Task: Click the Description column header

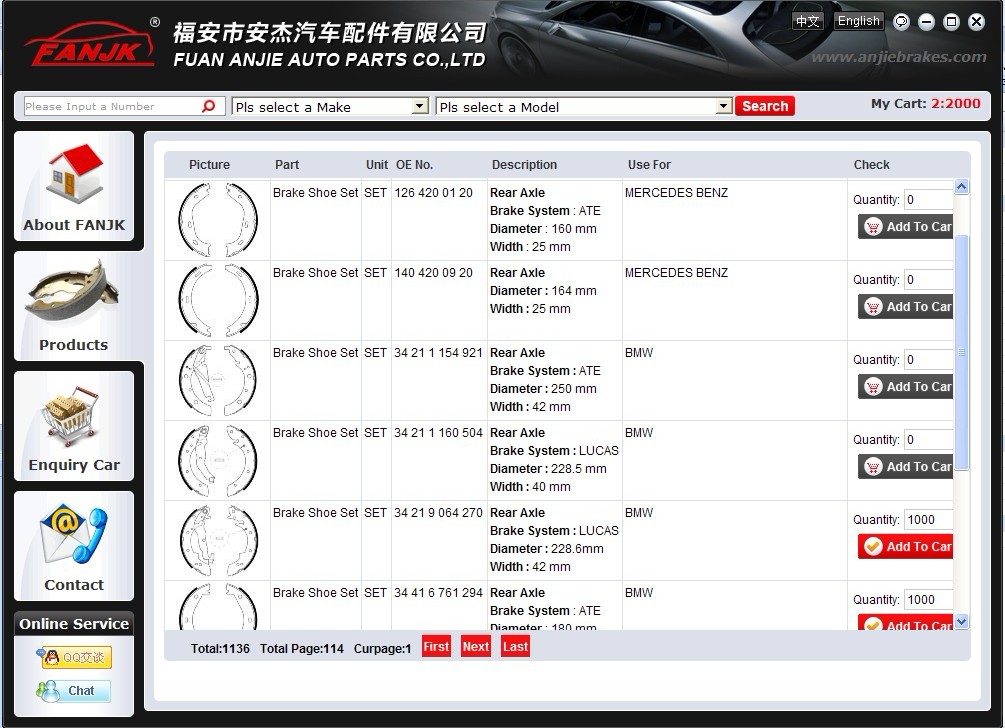Action: (x=524, y=165)
